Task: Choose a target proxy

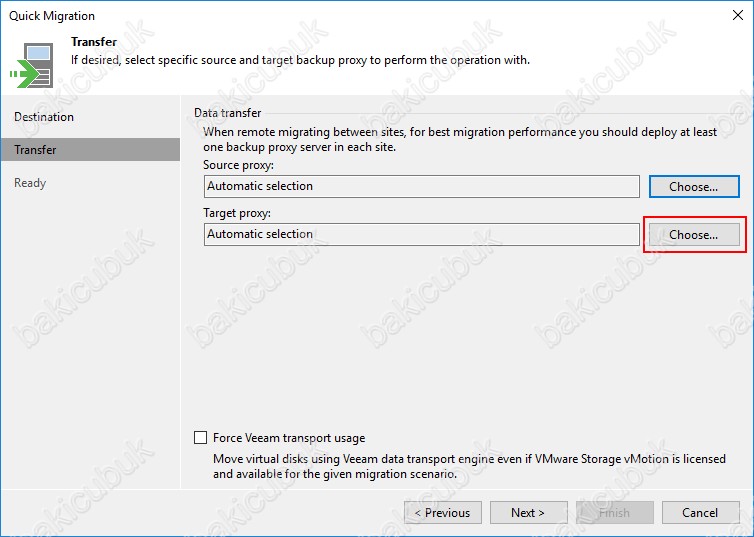Action: (694, 235)
